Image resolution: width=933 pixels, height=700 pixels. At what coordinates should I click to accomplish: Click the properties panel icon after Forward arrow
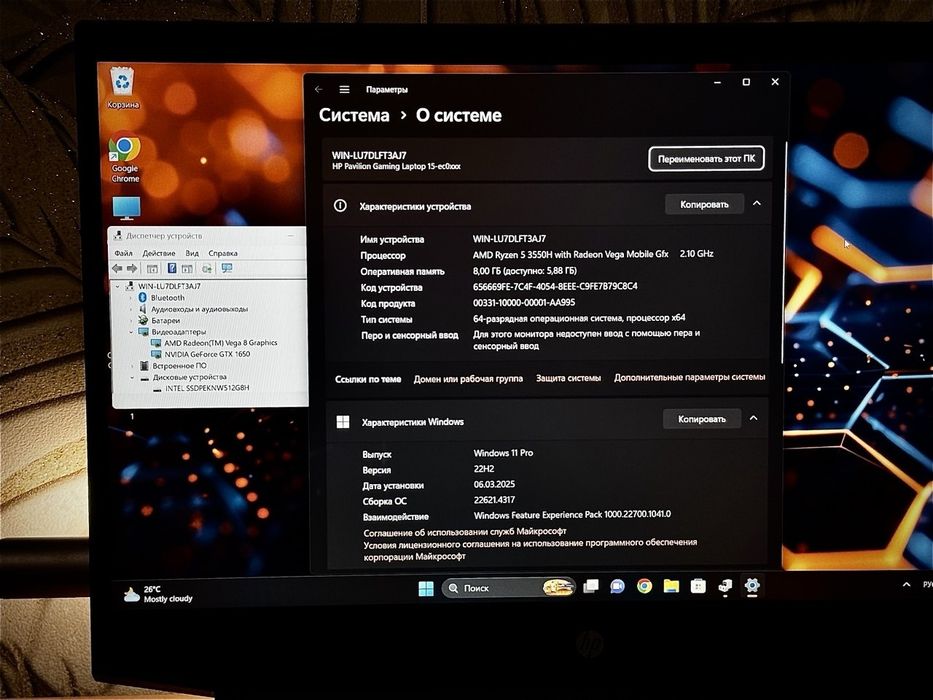152,269
